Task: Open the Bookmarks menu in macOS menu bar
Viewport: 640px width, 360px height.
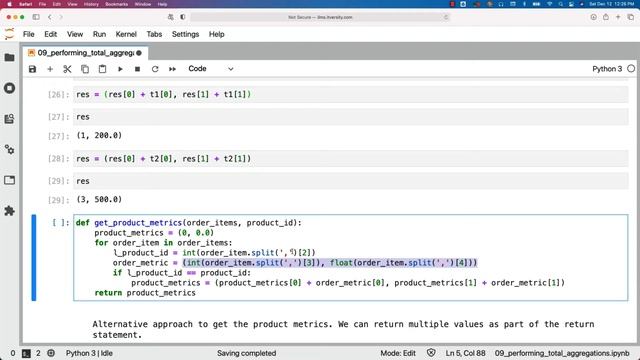Action: pos(116,4)
